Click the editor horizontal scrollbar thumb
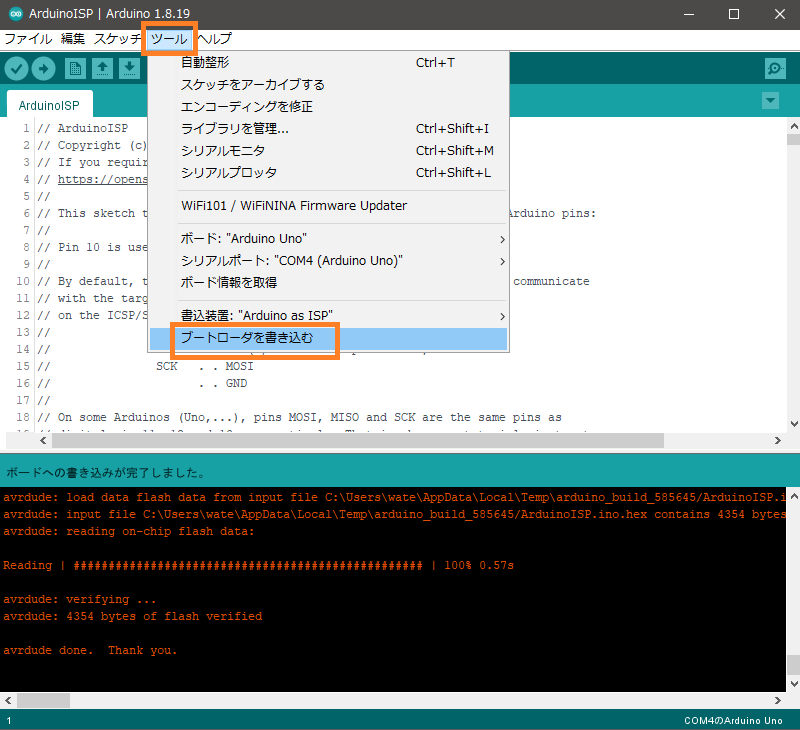The width and height of the screenshot is (800, 730). pyautogui.click(x=358, y=440)
